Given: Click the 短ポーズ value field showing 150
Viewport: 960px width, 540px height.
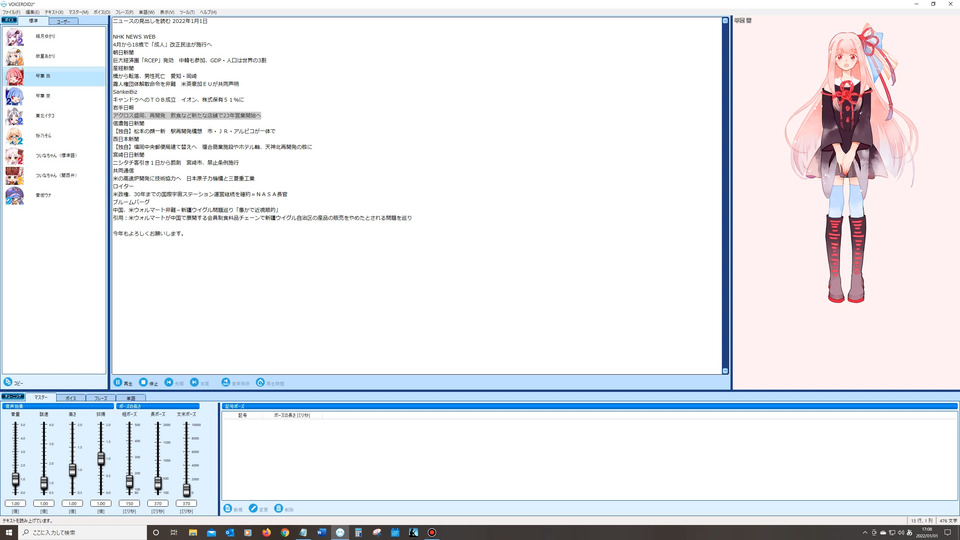Looking at the screenshot, I should 129,503.
